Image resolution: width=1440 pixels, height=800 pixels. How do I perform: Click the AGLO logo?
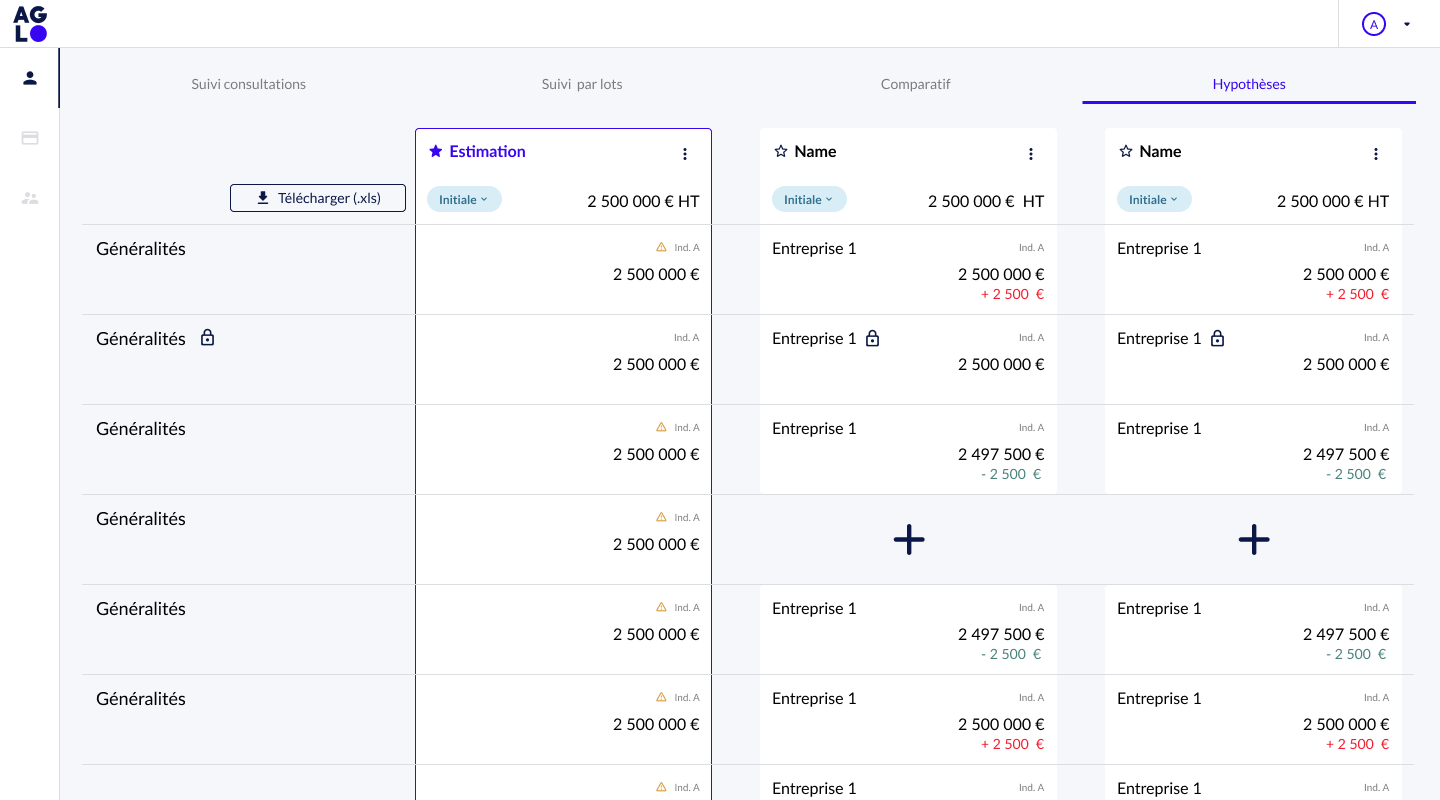[30, 24]
